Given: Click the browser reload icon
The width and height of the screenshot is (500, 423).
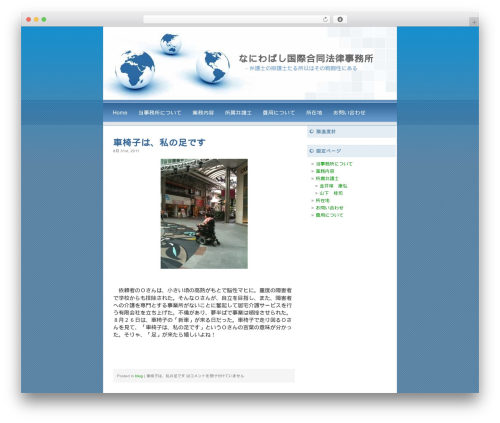Looking at the screenshot, I should [x=325, y=19].
